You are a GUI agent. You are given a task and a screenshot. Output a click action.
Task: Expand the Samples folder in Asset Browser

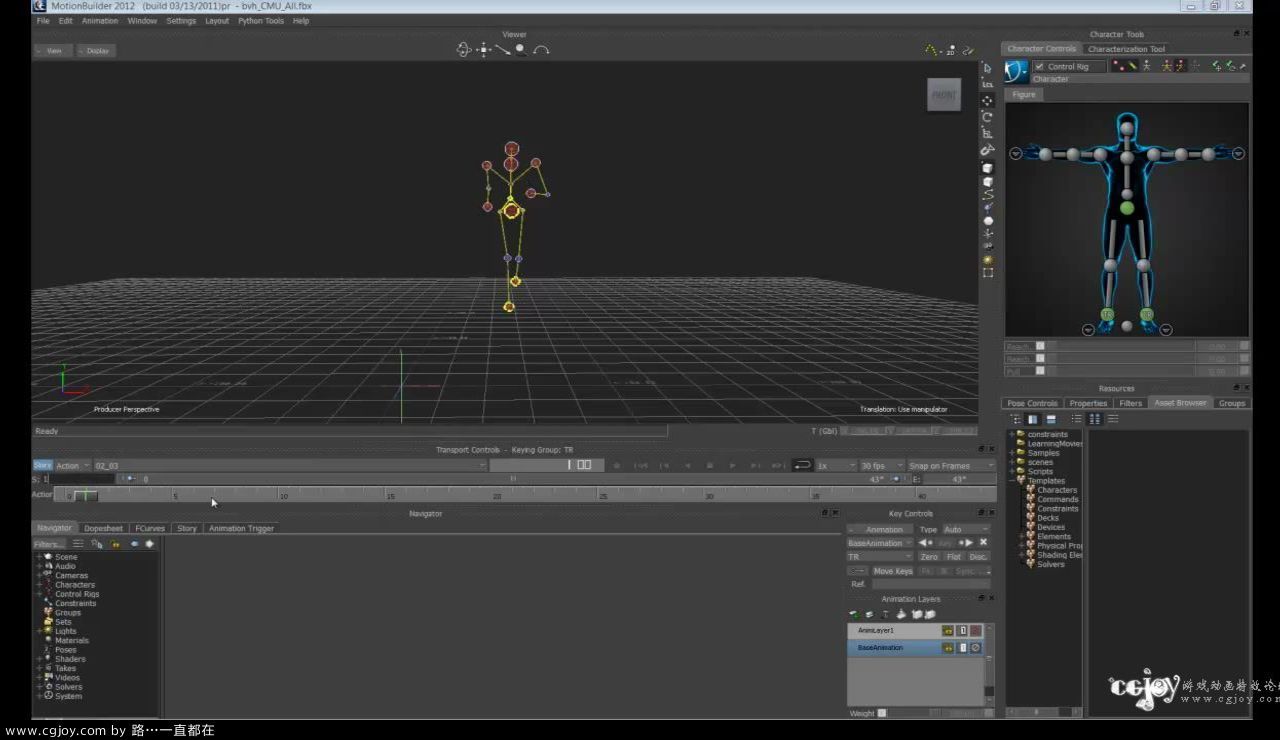[x=1011, y=453]
